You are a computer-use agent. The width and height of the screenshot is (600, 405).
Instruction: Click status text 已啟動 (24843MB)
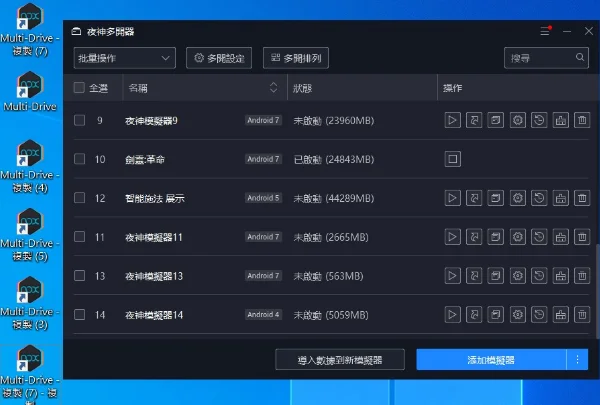pyautogui.click(x=334, y=159)
